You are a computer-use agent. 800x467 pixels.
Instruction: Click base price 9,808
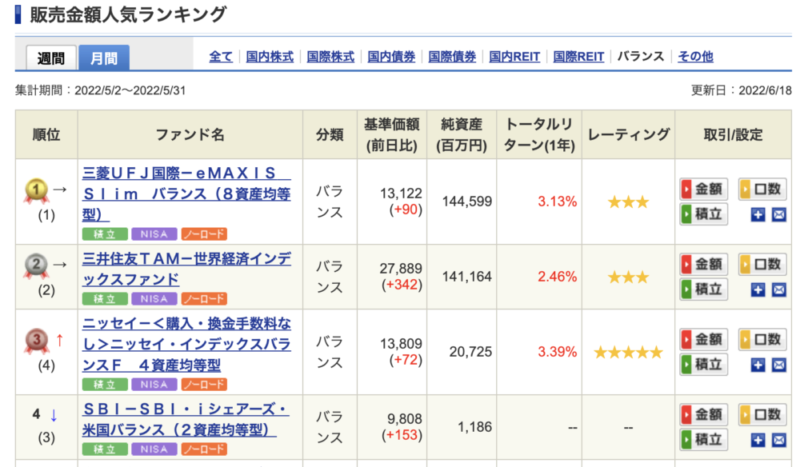click(404, 419)
